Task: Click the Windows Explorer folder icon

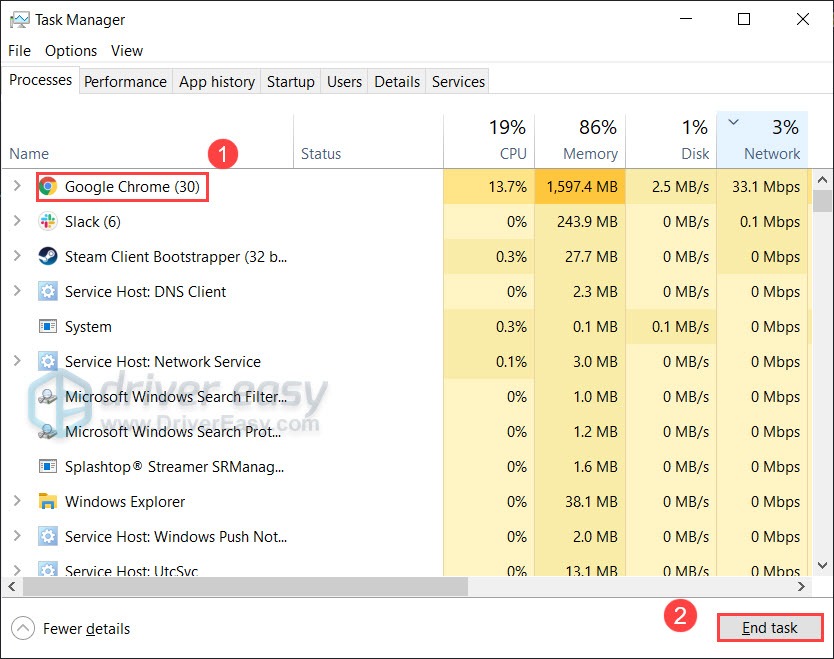Action: point(48,502)
